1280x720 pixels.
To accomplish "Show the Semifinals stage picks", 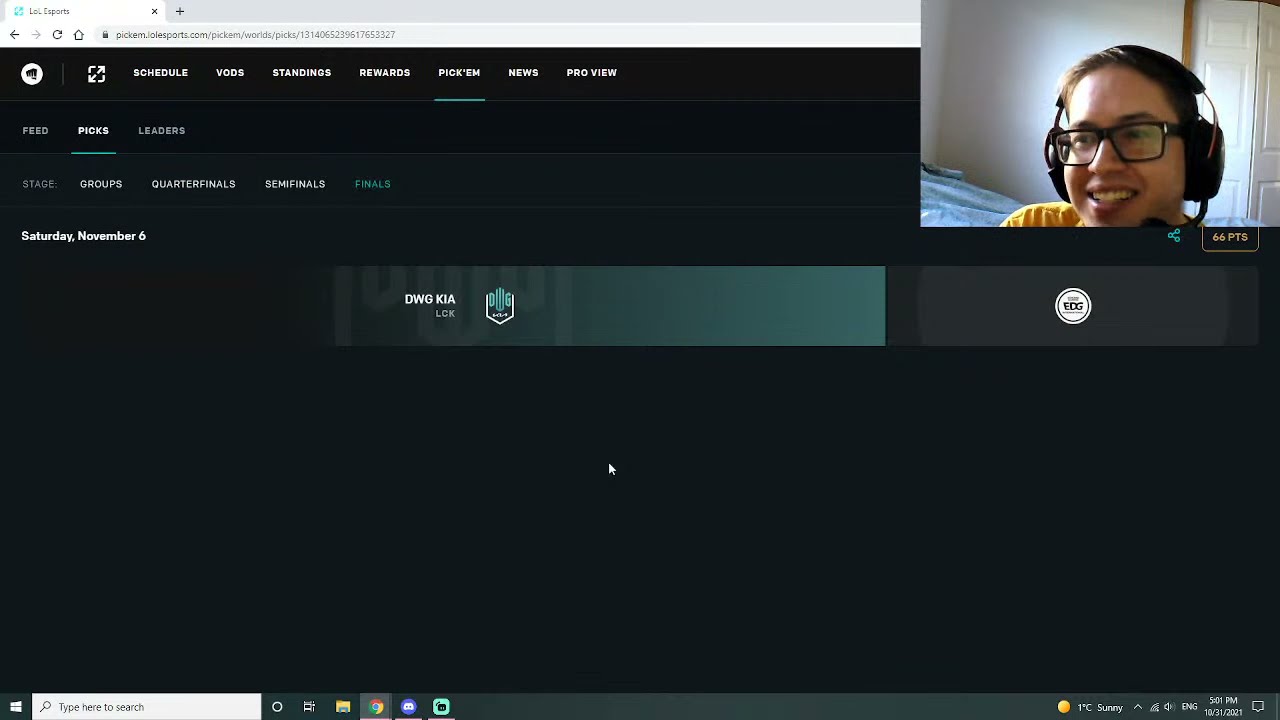I will tap(295, 184).
